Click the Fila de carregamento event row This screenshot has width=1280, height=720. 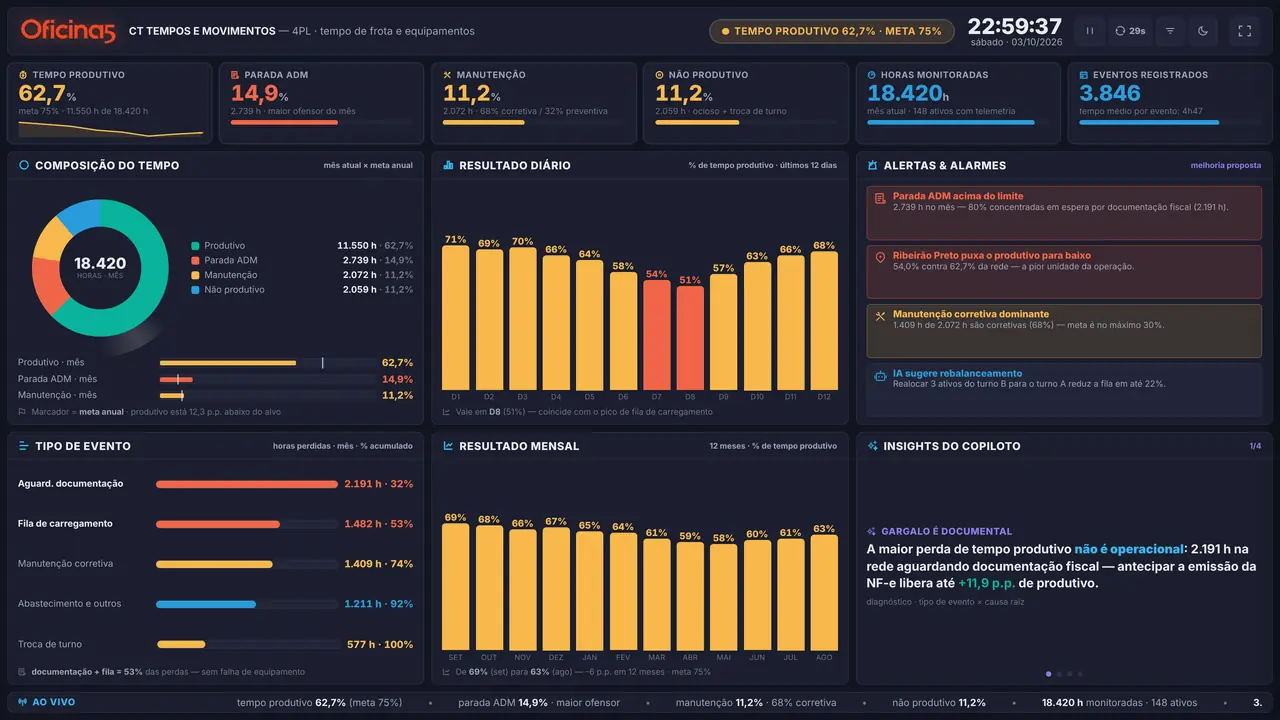pyautogui.click(x=215, y=524)
